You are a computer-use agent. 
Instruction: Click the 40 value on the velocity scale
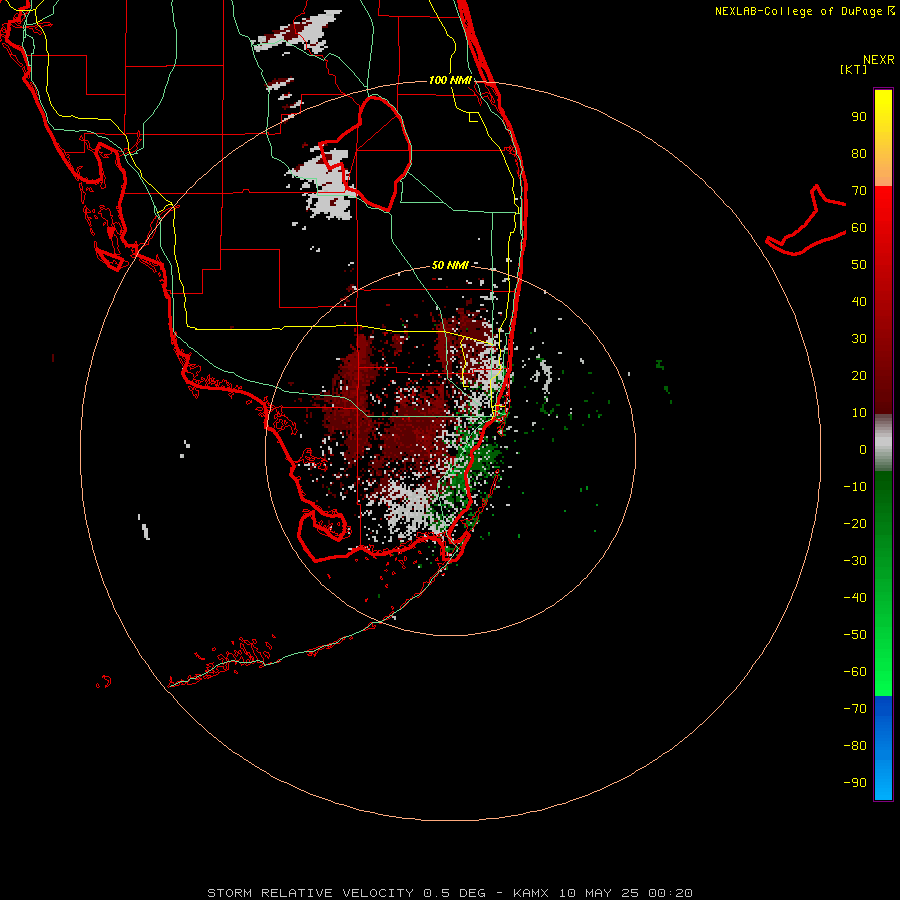(859, 302)
